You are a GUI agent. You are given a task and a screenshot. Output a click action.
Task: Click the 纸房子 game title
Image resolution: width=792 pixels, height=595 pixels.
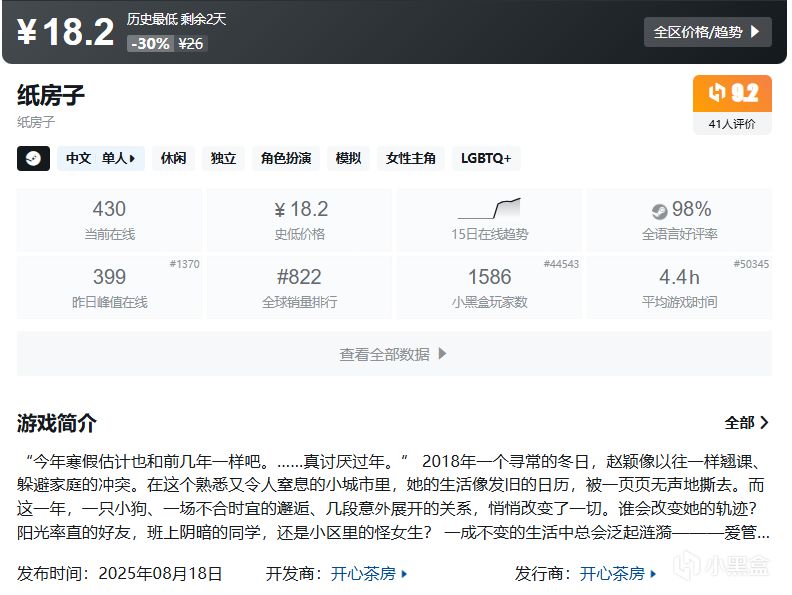coord(51,95)
